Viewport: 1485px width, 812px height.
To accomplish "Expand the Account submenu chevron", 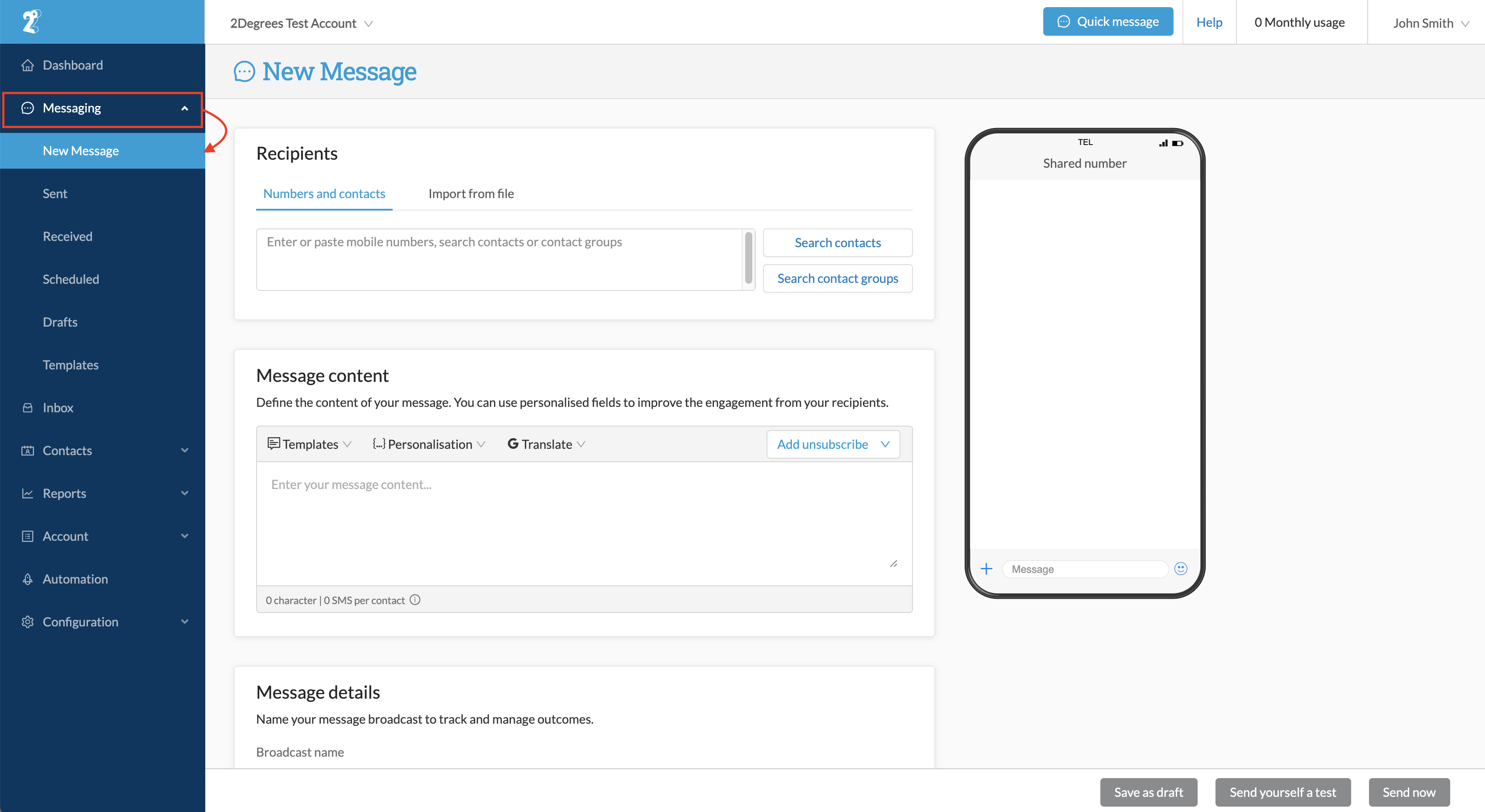I will [184, 536].
